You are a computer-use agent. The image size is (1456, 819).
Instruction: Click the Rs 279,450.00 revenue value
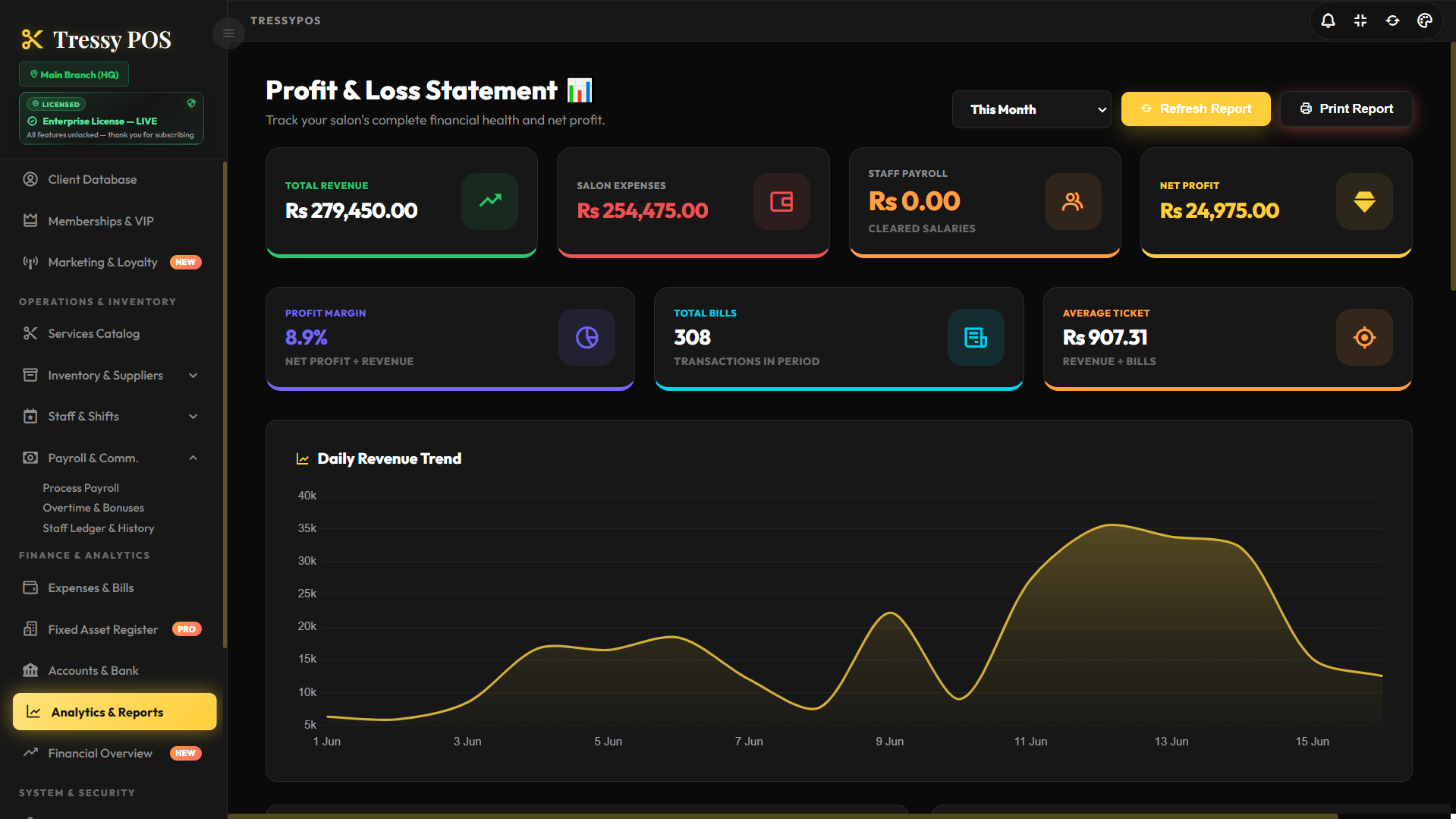(351, 210)
